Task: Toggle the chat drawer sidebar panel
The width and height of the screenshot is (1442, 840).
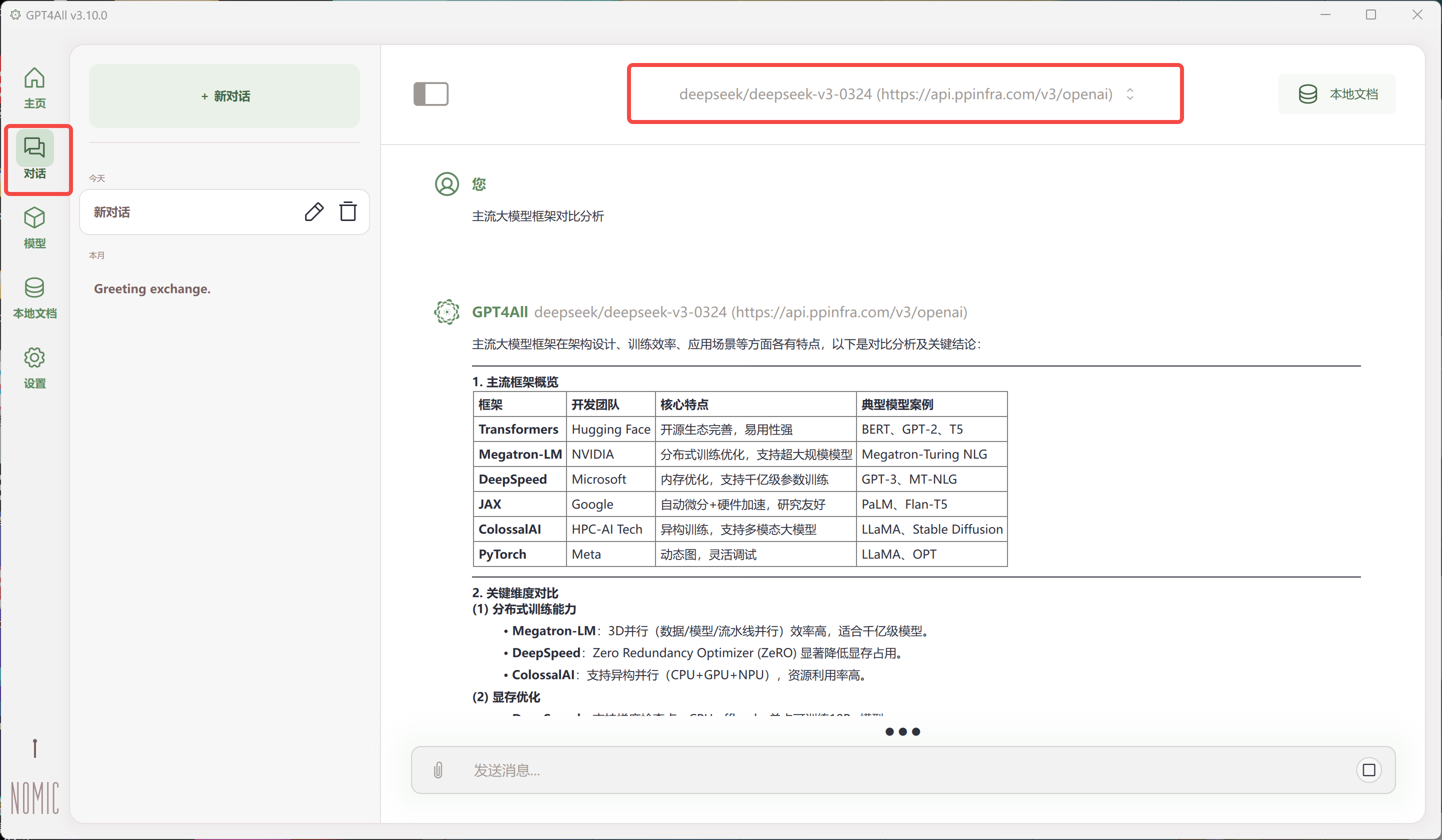Action: point(431,94)
